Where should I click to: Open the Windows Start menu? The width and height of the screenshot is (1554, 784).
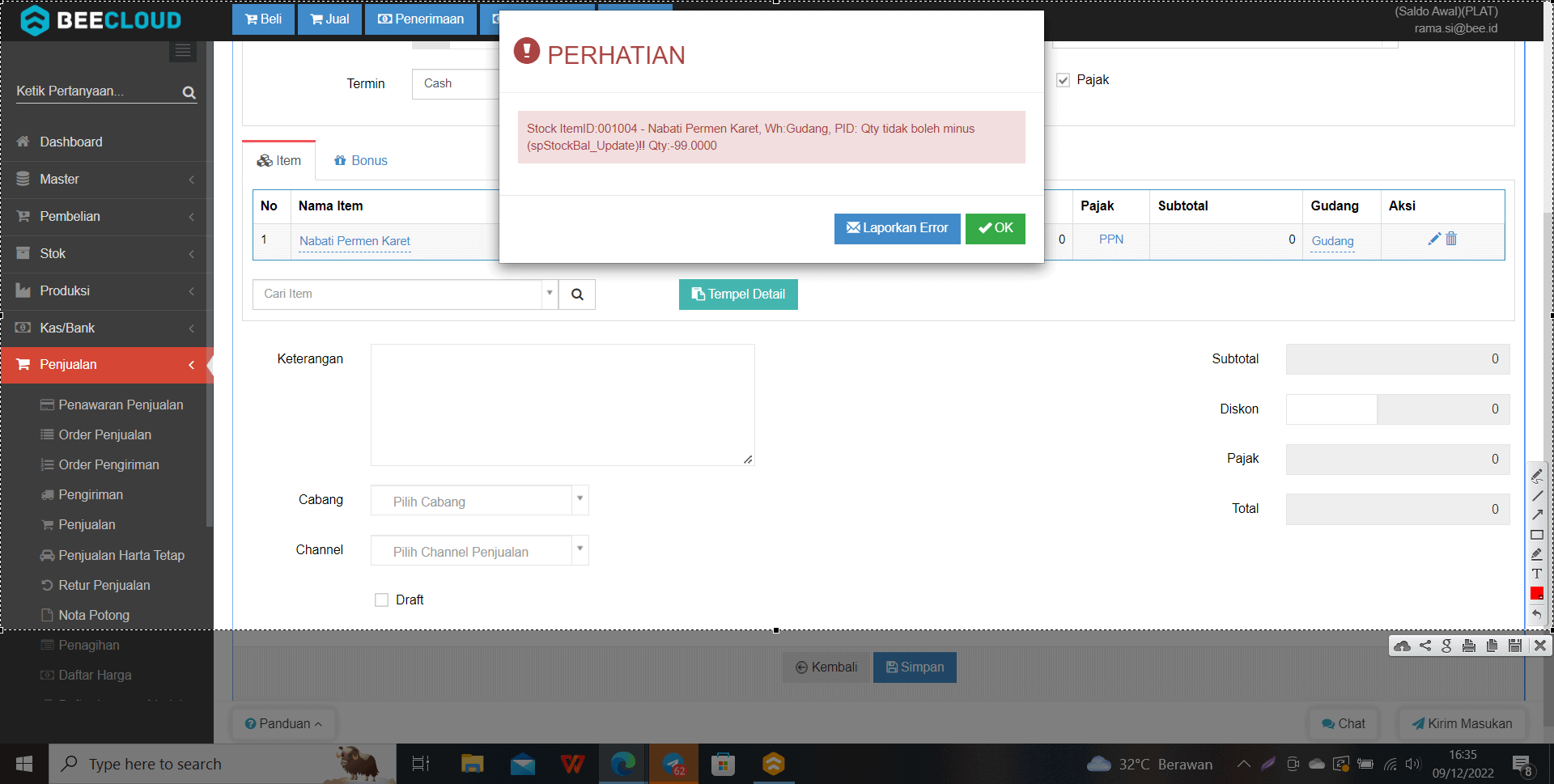point(24,764)
